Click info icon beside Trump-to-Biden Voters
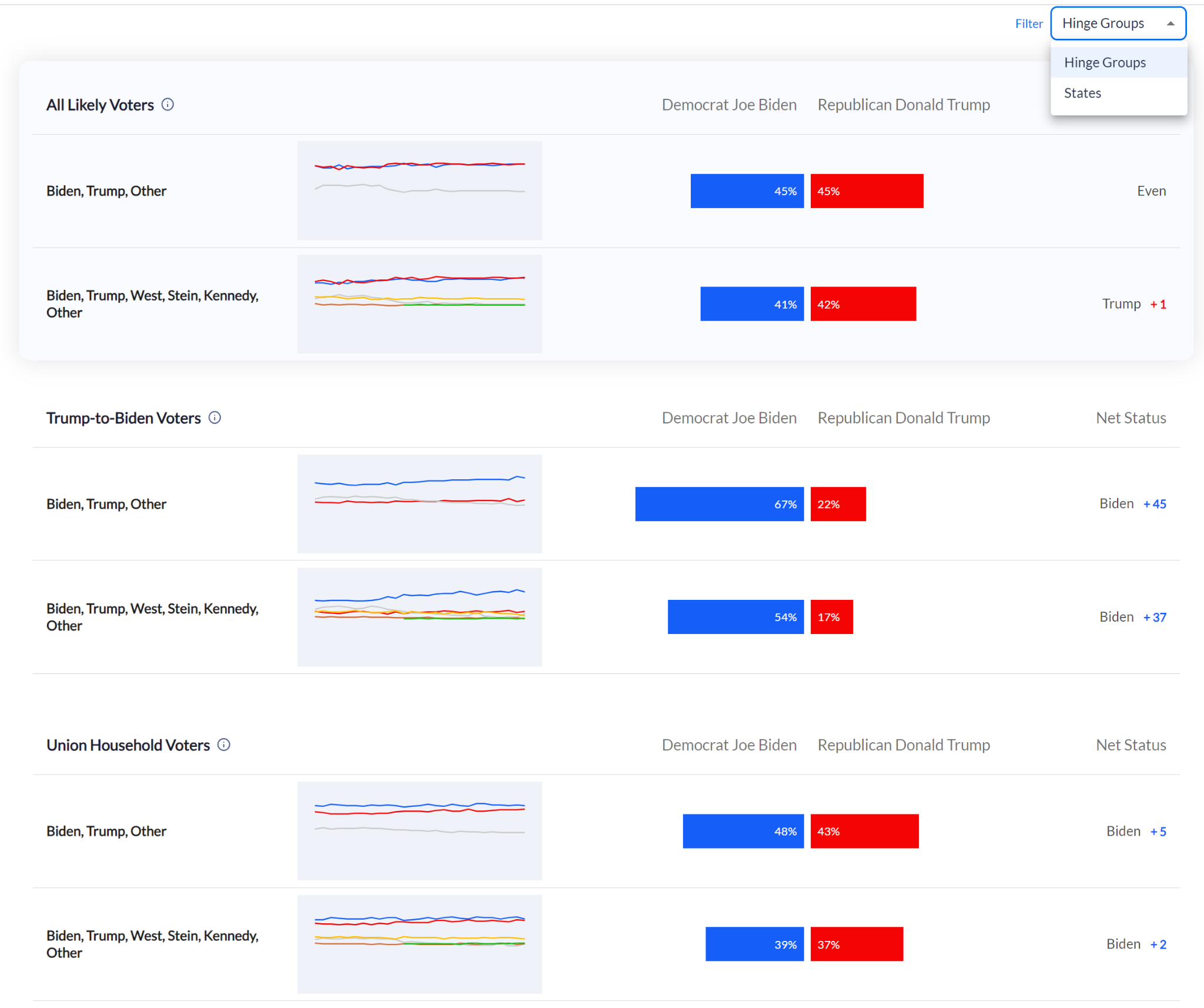This screenshot has height=1008, width=1204. [x=215, y=418]
